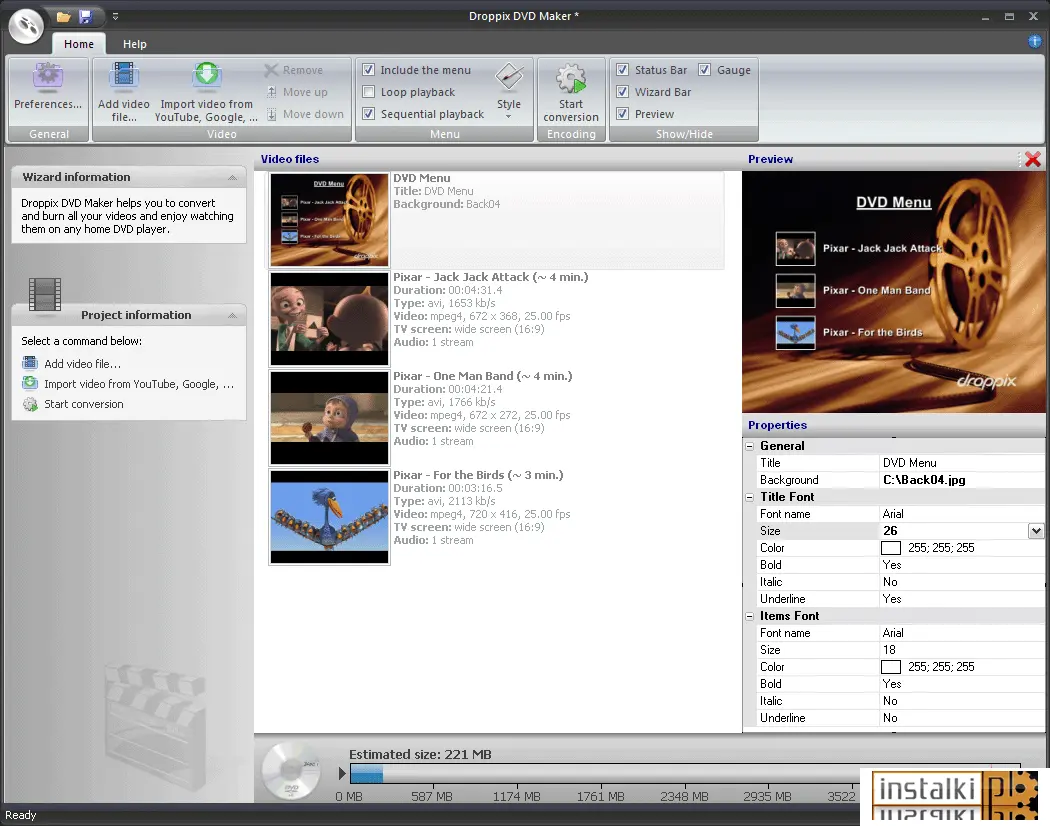Click DVD Menu title in preview
The height and width of the screenshot is (826, 1050).
click(x=893, y=202)
